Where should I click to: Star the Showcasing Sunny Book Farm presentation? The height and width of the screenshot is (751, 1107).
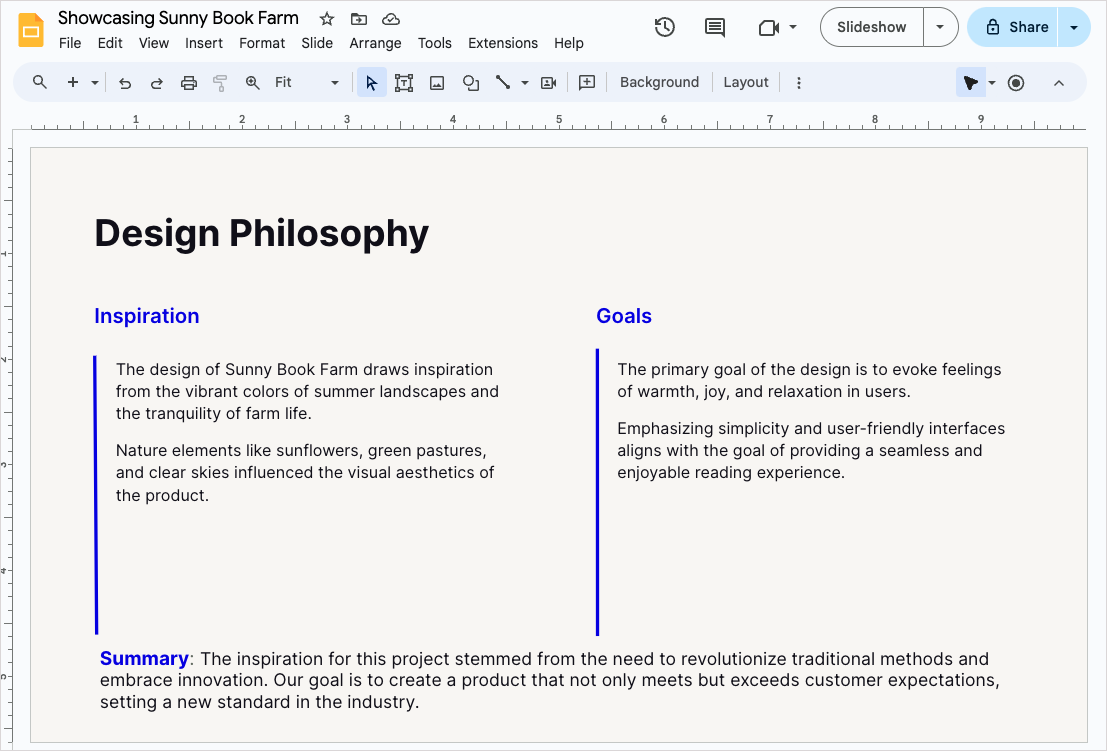click(x=326, y=19)
